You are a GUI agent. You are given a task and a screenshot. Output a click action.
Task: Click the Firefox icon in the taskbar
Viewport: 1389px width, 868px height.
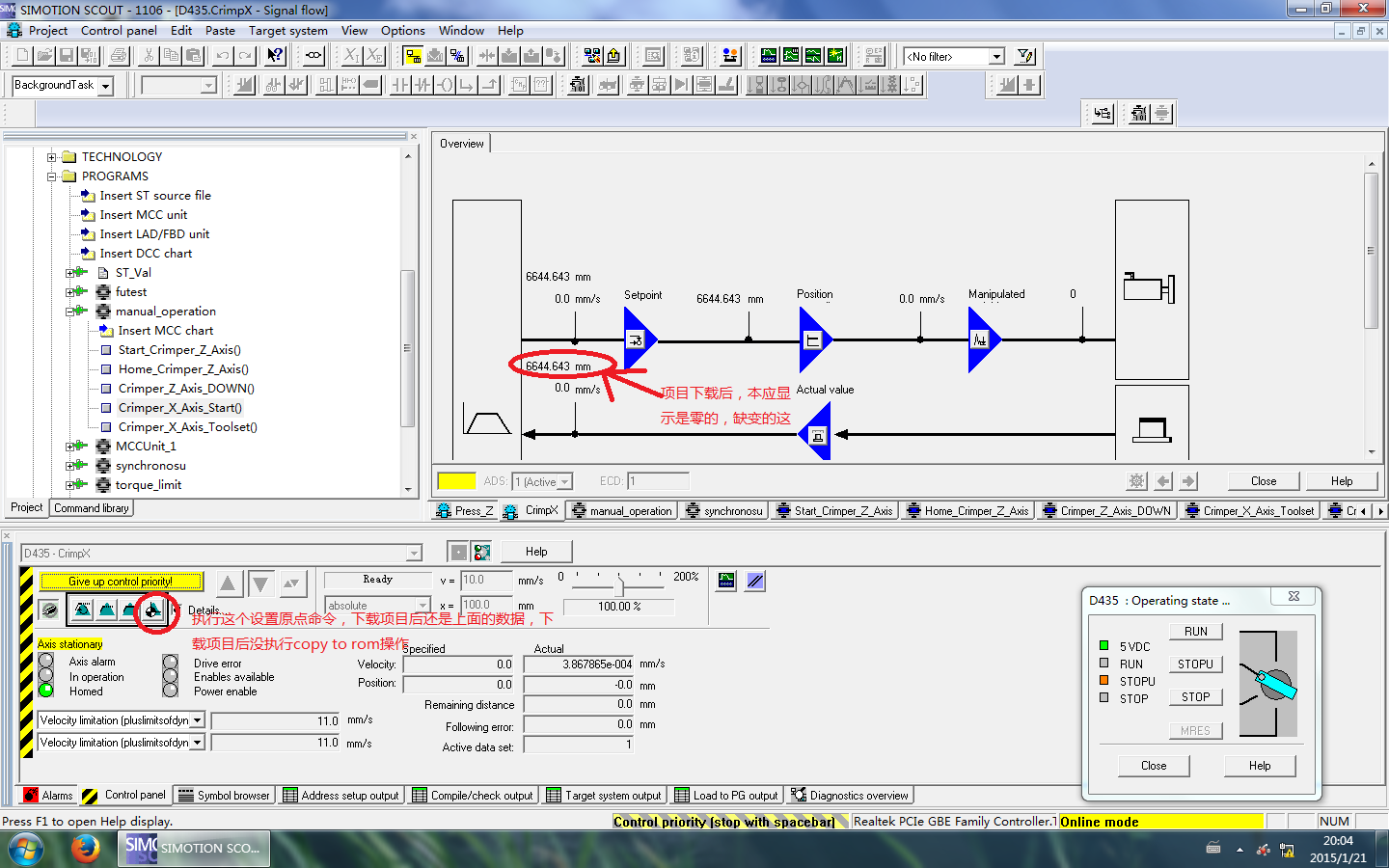(x=85, y=849)
